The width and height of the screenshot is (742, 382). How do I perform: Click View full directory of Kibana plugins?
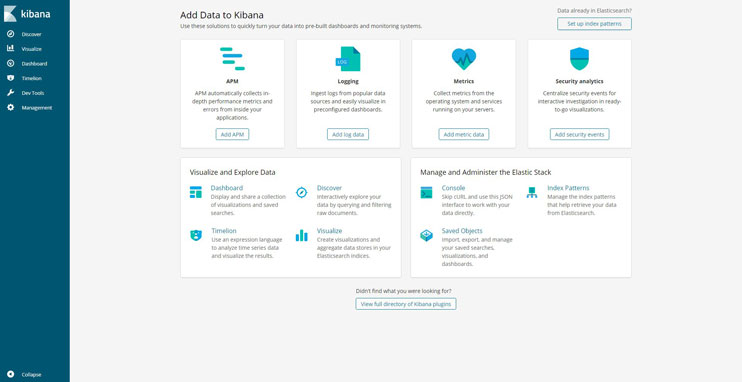click(x=406, y=304)
